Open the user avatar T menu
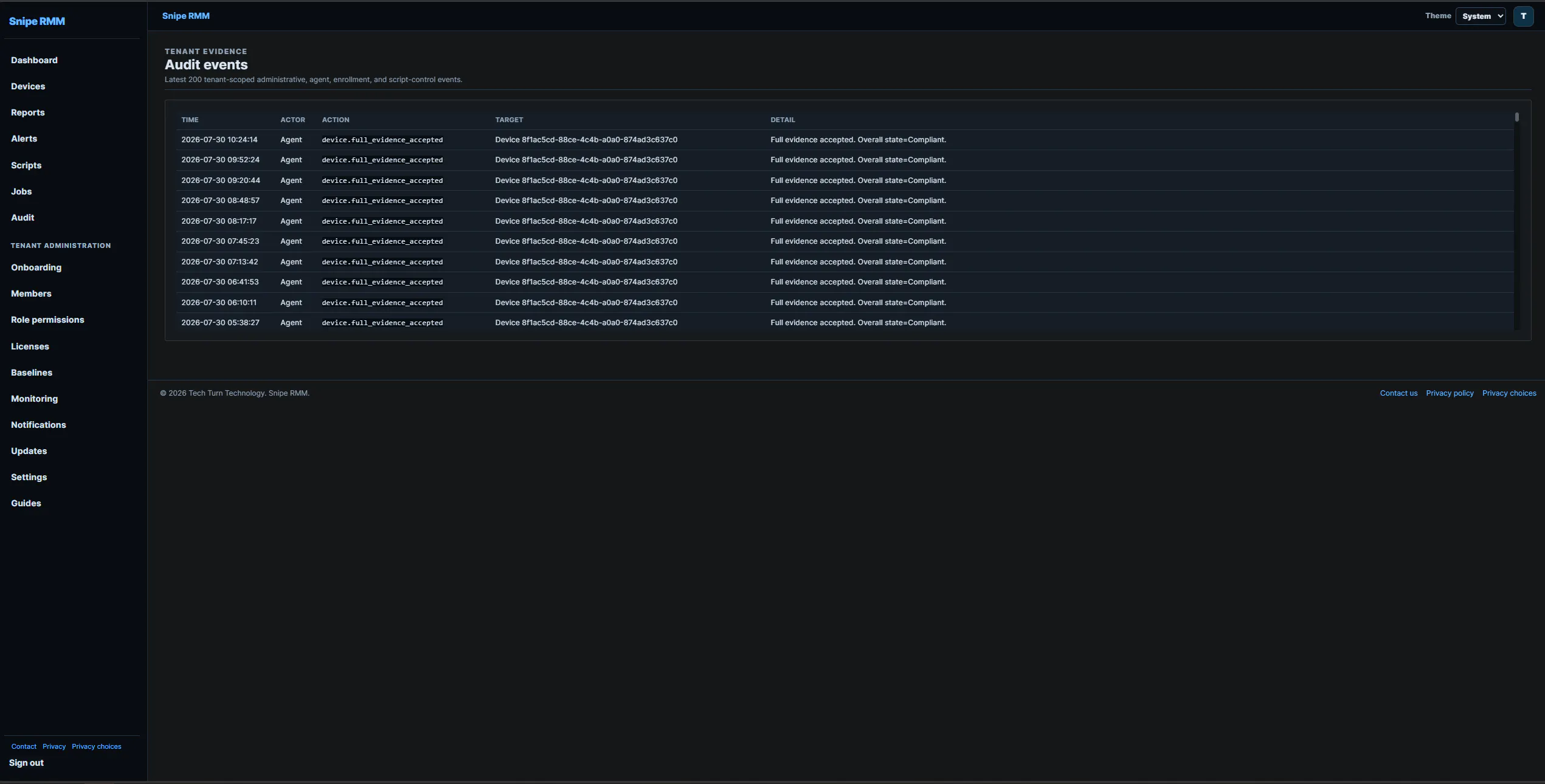 tap(1523, 16)
